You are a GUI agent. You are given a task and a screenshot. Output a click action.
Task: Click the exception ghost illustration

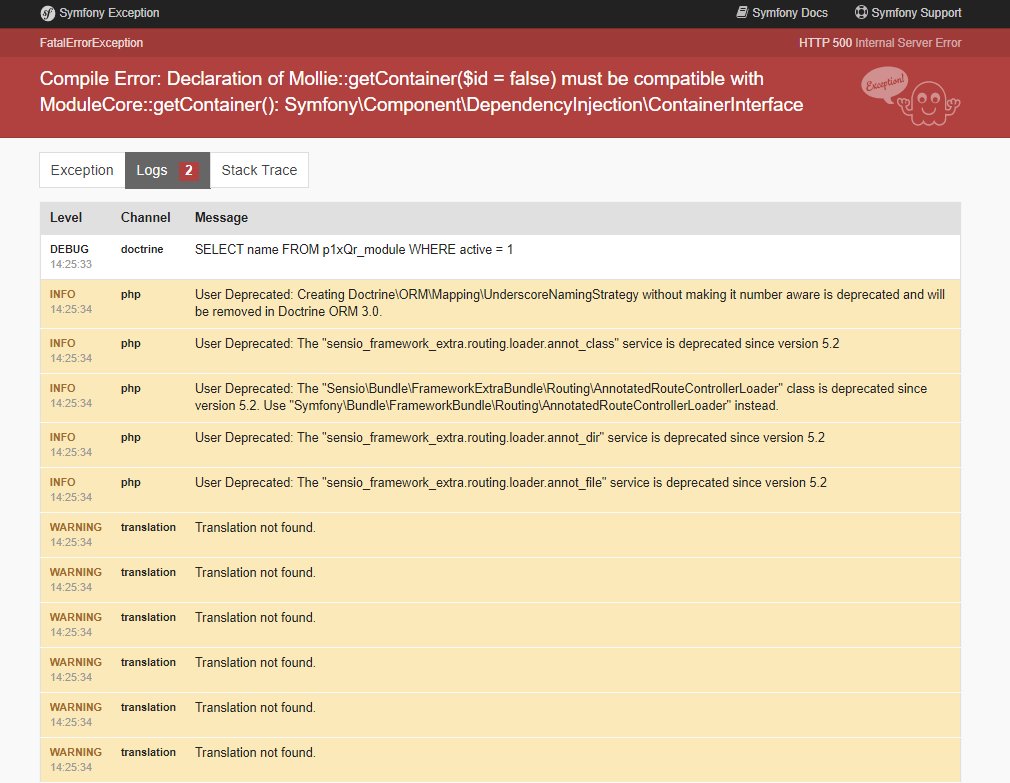coord(911,97)
